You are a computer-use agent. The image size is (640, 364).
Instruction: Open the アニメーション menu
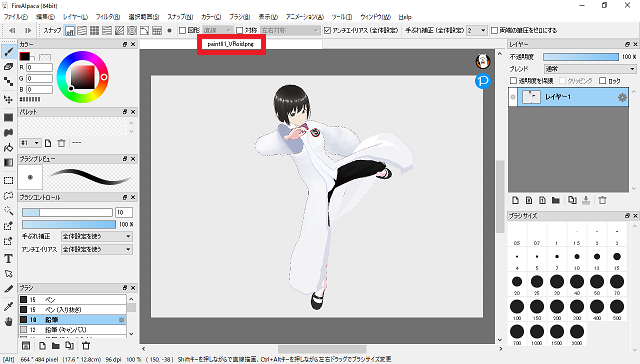coord(304,17)
